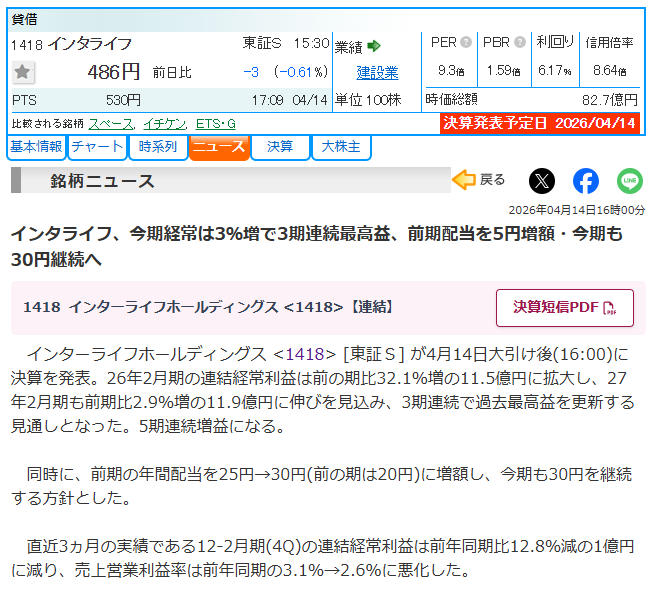The width and height of the screenshot is (655, 595).
Task: View the 大株主 tab
Action: pyautogui.click(x=341, y=147)
